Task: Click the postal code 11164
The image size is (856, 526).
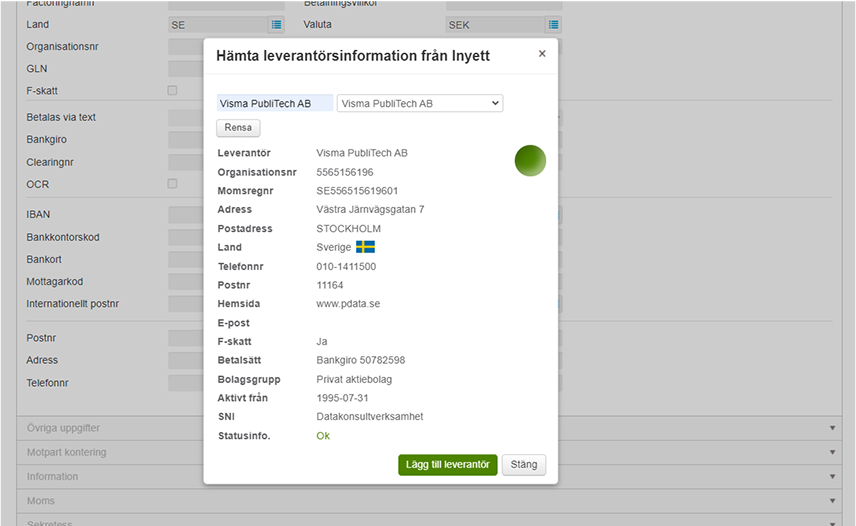Action: [x=330, y=285]
